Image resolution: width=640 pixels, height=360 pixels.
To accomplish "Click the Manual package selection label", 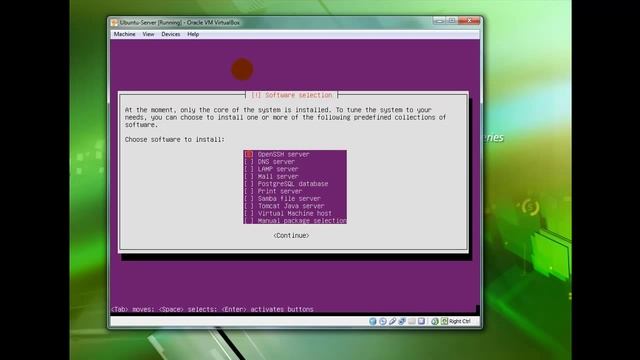I will click(302, 220).
